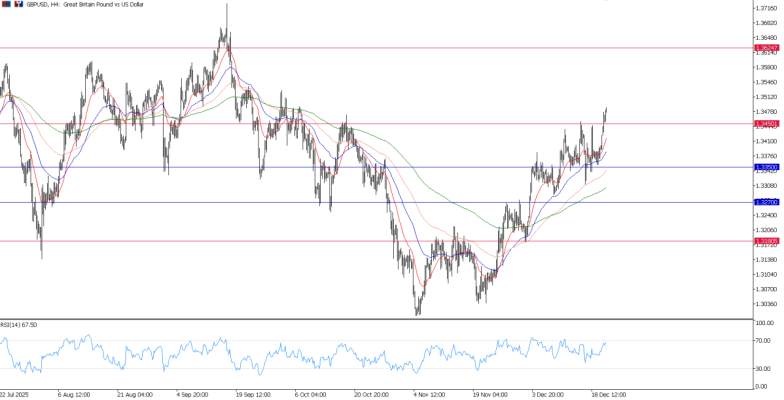
Task: Select the red price tag near 1.36480
Action: pos(766,48)
